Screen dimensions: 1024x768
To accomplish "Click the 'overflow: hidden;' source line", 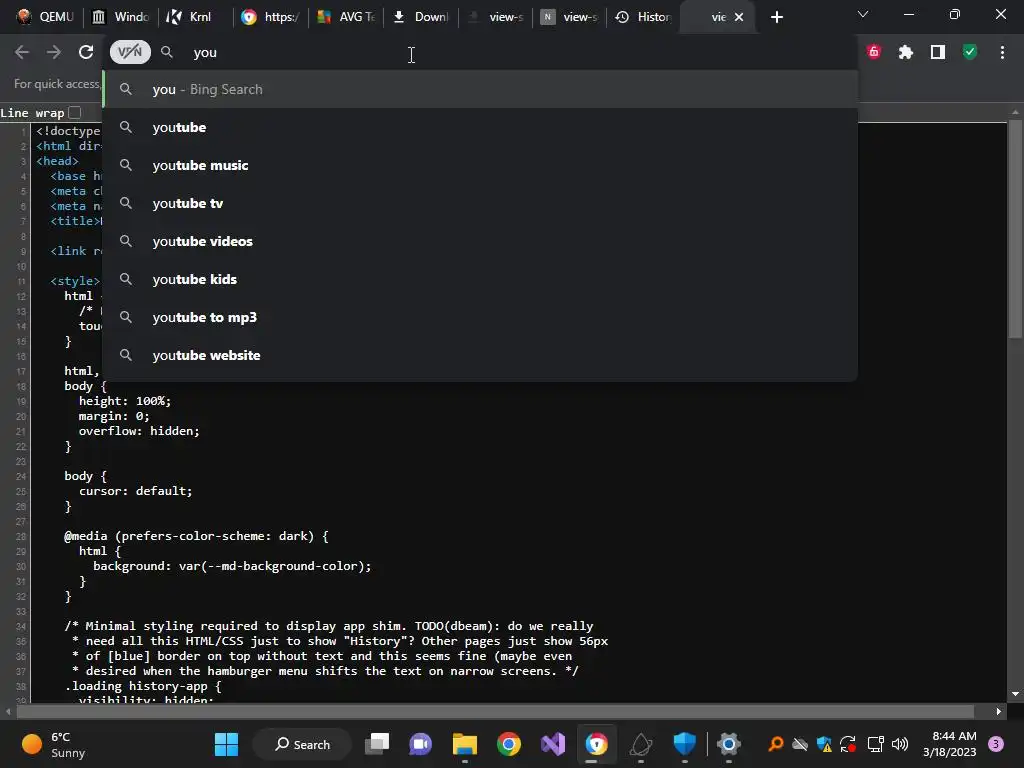I will coord(139,431).
